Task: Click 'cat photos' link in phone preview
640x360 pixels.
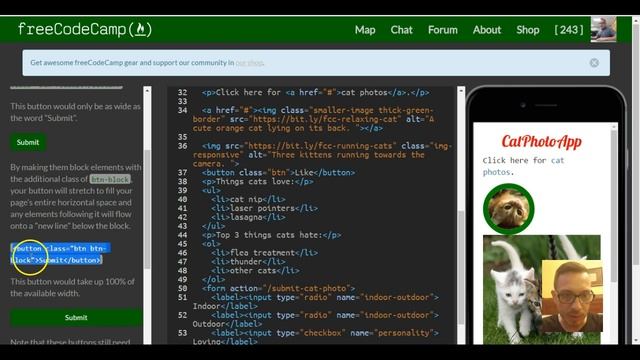Action: click(523, 166)
